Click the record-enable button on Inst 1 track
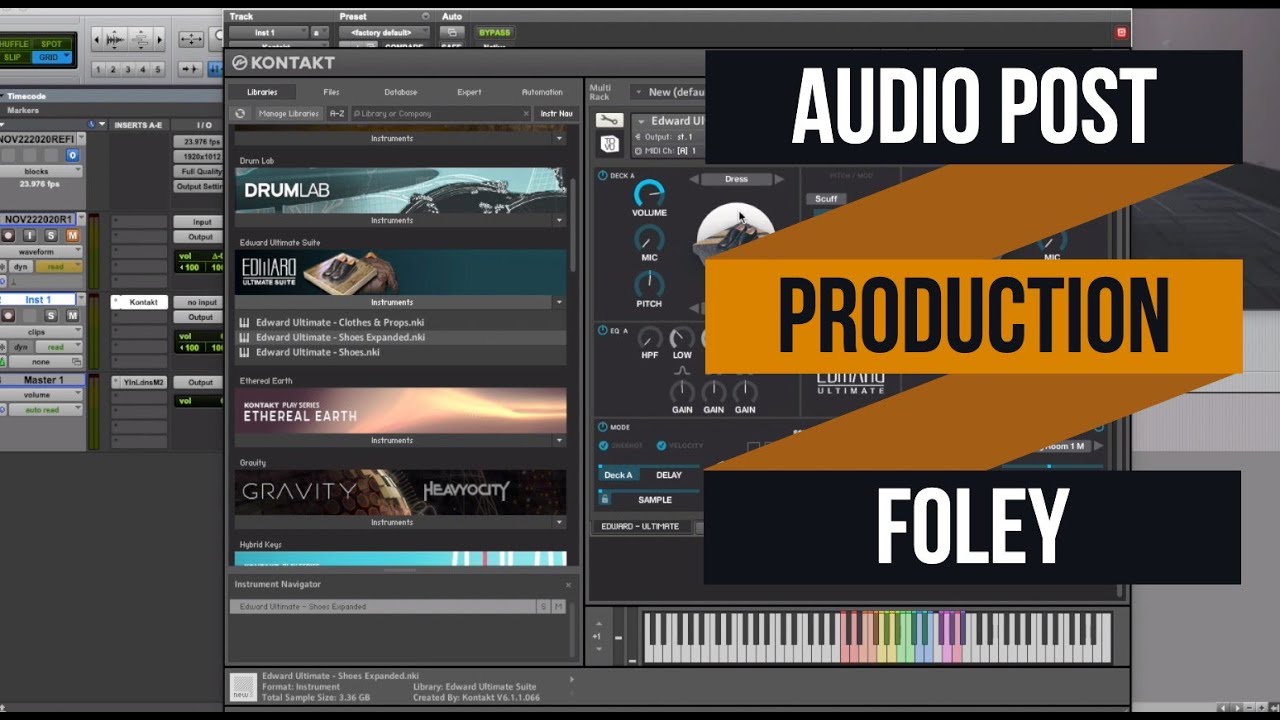1280x720 pixels. (x=8, y=316)
